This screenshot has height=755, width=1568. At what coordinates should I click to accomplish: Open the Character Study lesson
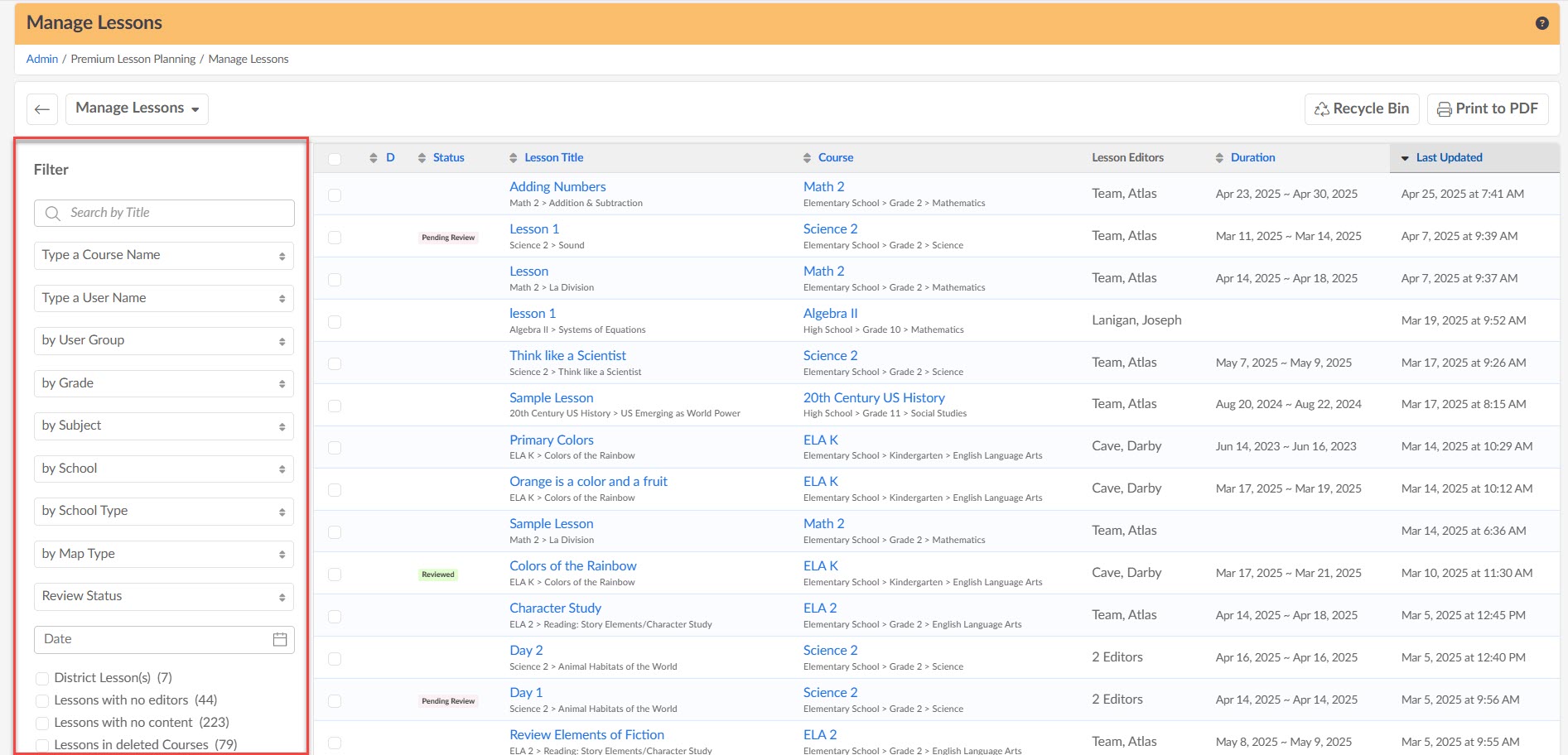555,608
